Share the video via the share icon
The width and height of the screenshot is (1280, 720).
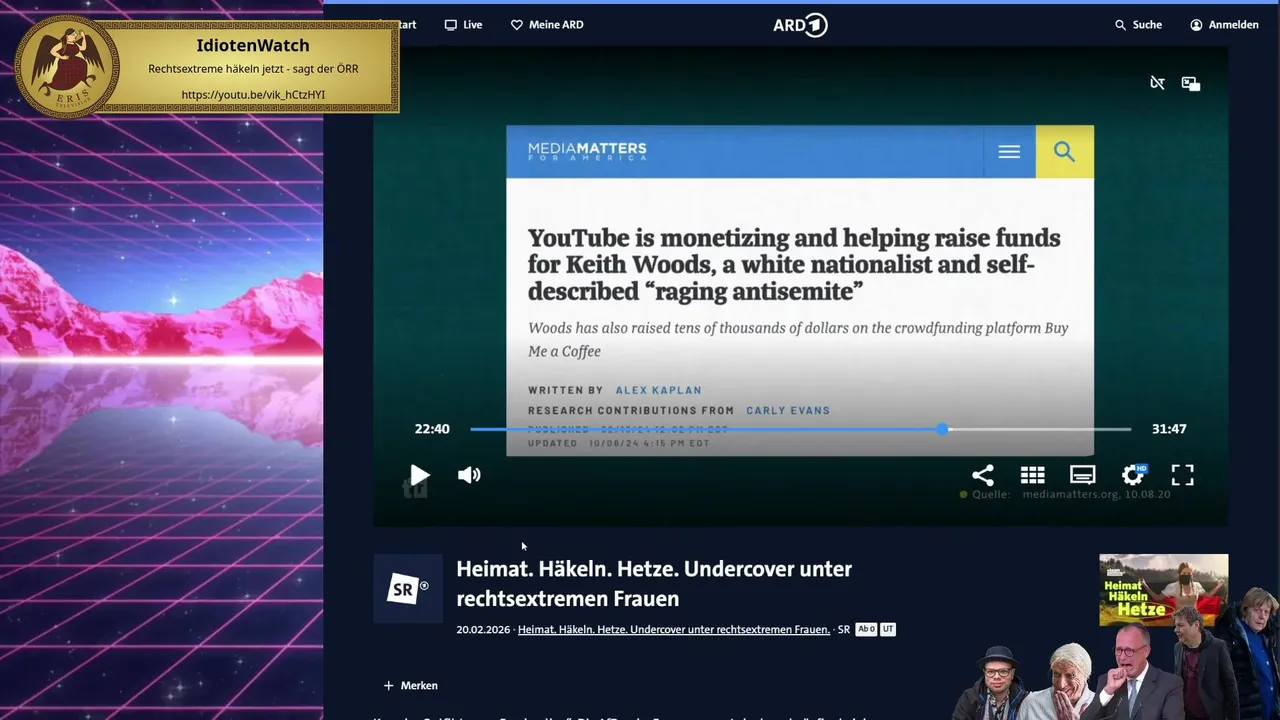tap(983, 475)
